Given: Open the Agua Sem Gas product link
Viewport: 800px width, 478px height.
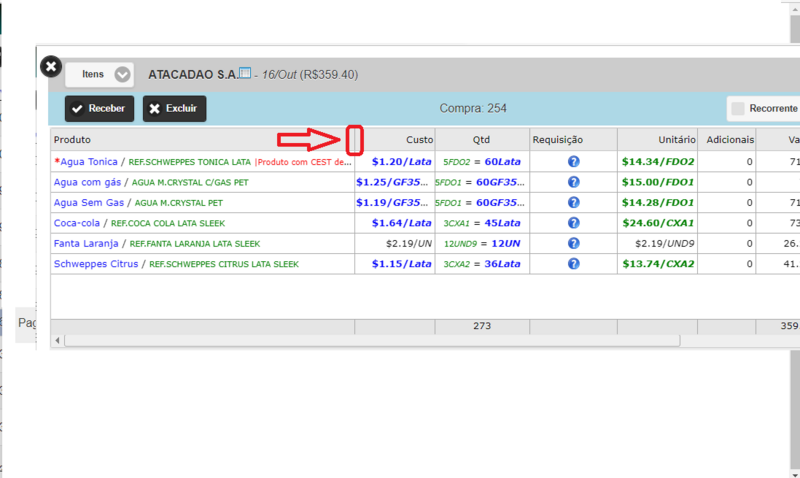Looking at the screenshot, I should (x=89, y=203).
